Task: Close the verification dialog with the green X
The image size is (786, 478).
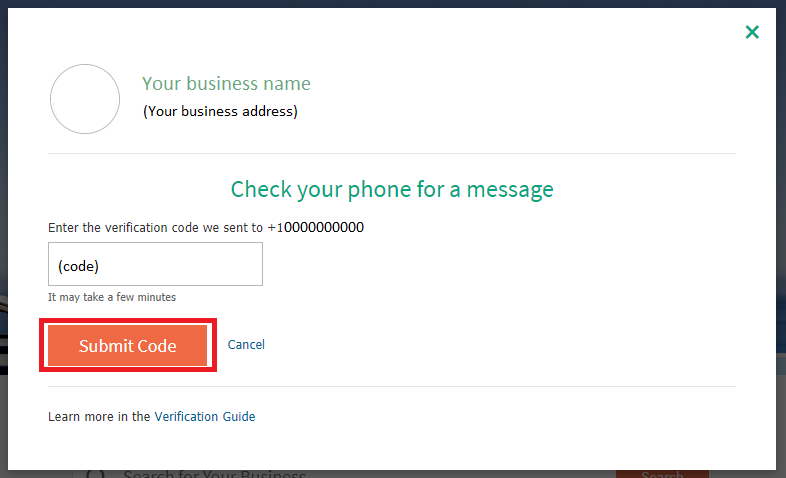Action: coord(752,32)
